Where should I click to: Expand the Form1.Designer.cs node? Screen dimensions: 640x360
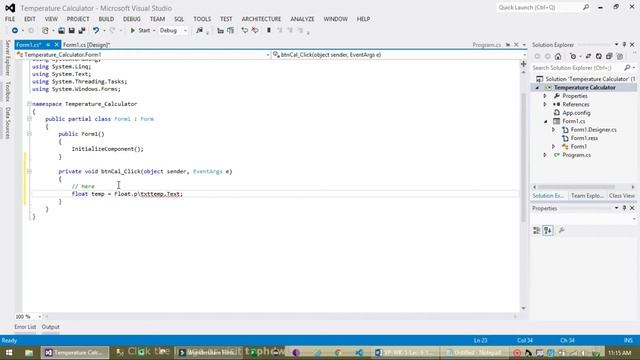[x=553, y=130]
